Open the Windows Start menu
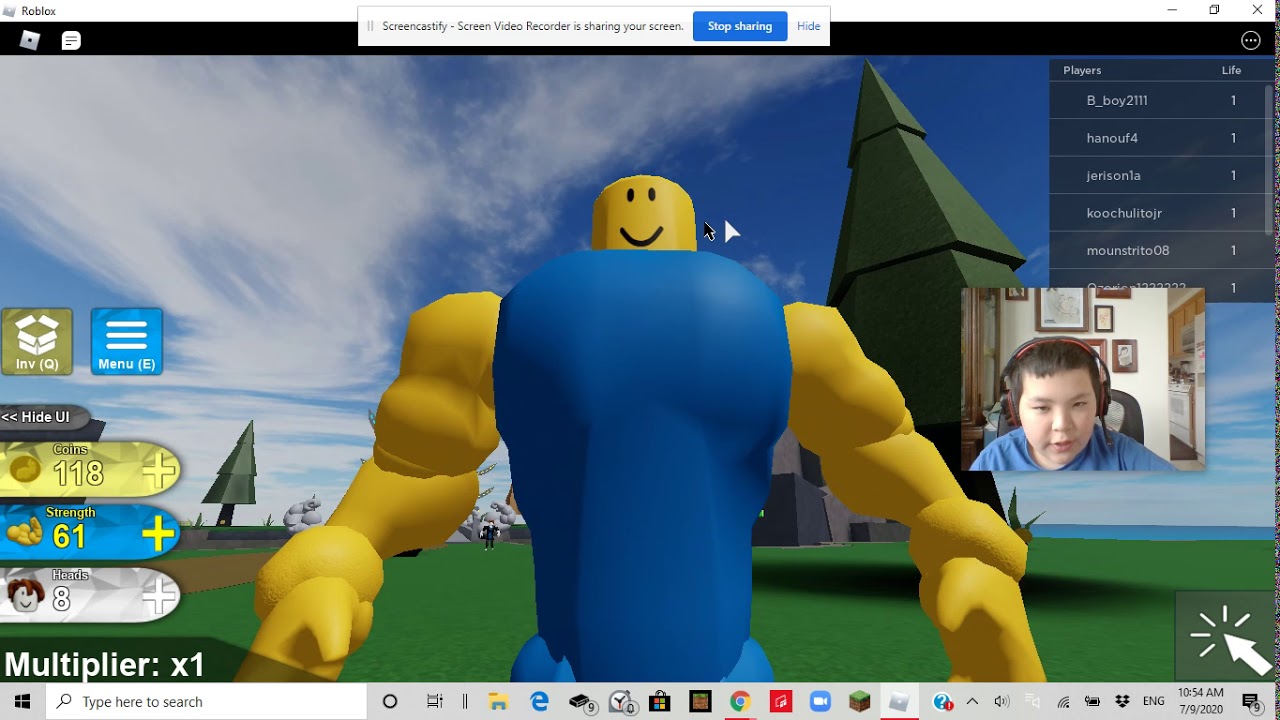 tap(23, 702)
